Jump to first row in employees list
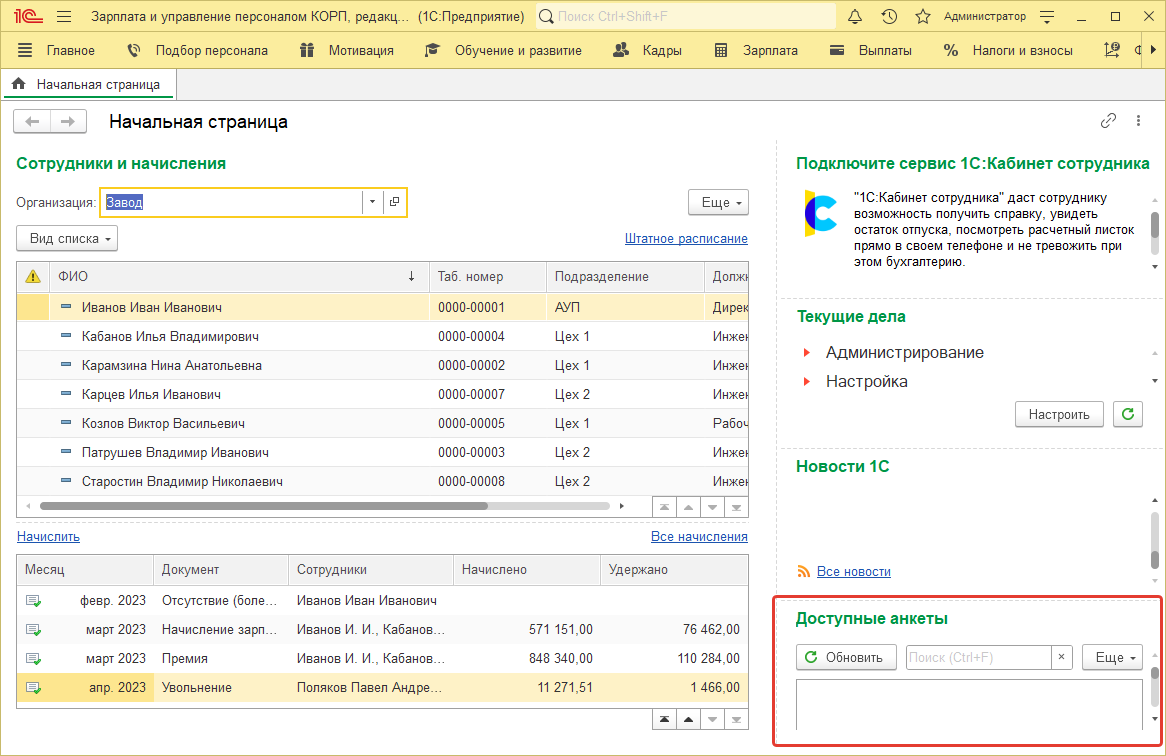The width and height of the screenshot is (1166, 756). (664, 507)
